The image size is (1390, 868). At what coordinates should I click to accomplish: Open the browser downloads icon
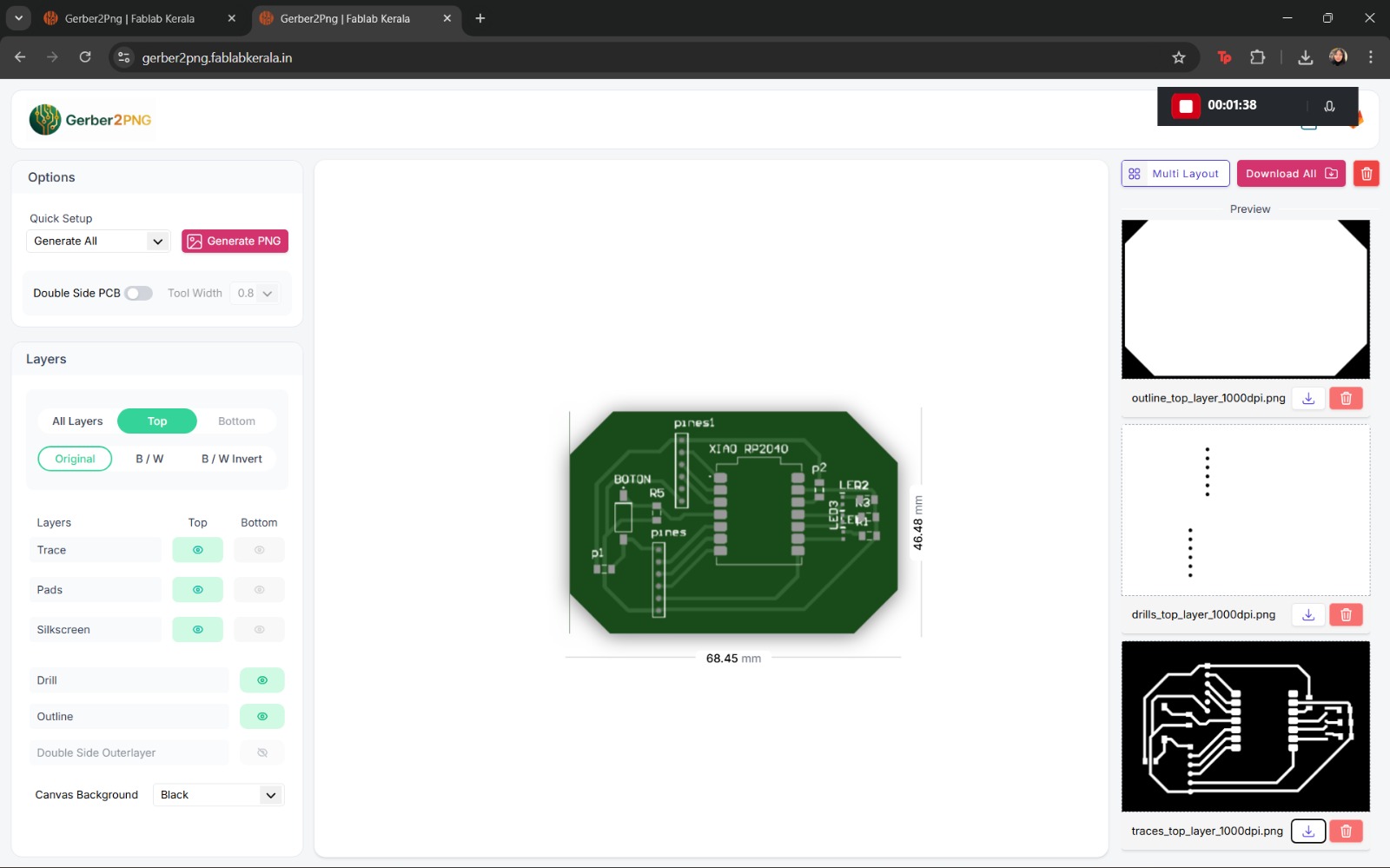click(x=1305, y=57)
